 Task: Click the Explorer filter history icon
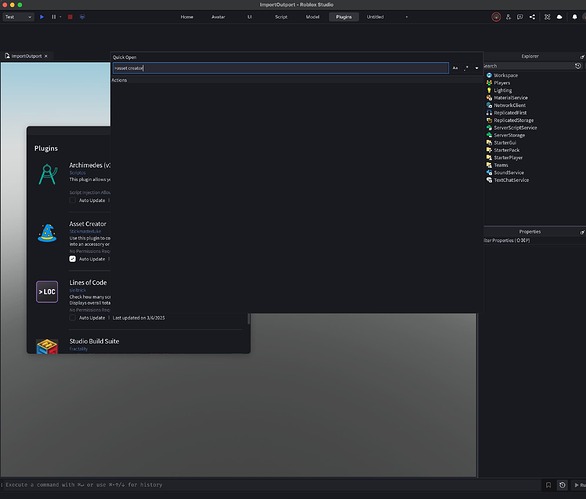click(578, 66)
